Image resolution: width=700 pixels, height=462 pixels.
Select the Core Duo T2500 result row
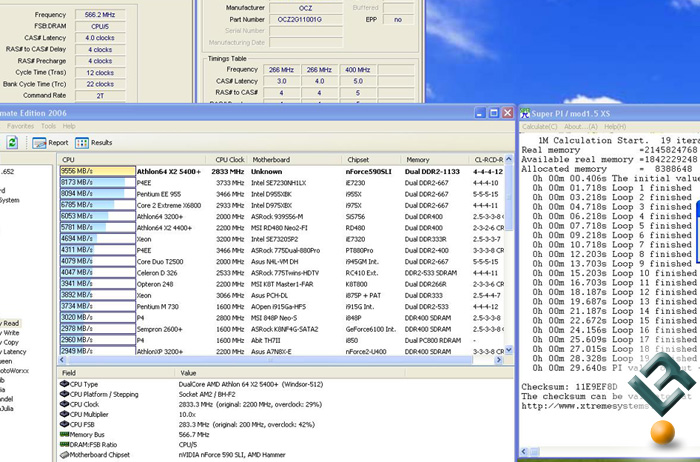pyautogui.click(x=281, y=262)
